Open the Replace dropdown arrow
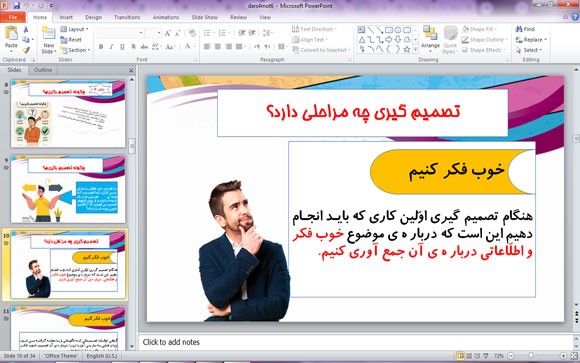580x363 pixels. pos(546,40)
